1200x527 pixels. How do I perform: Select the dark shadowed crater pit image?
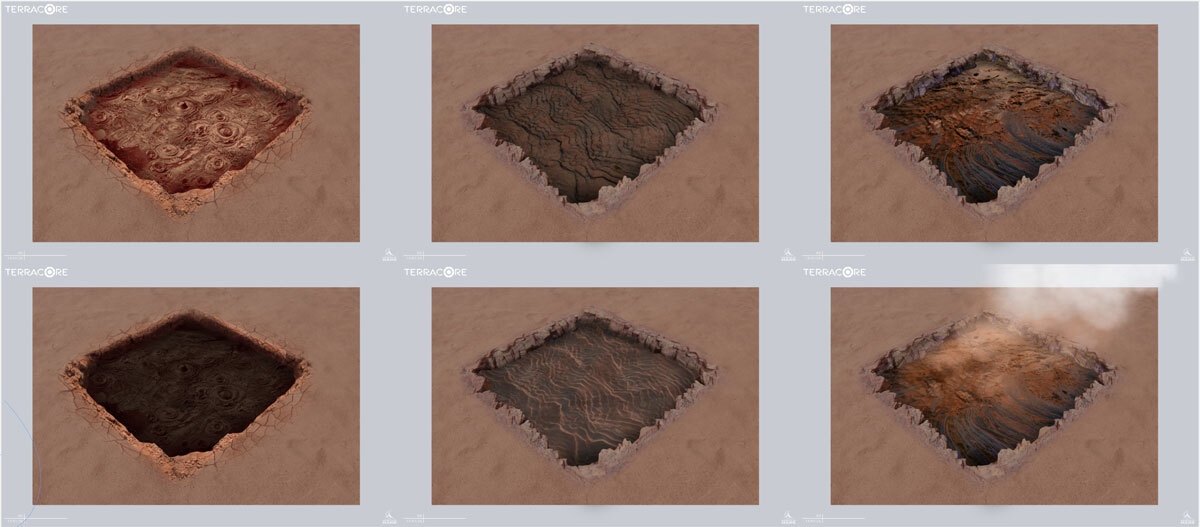pos(195,396)
